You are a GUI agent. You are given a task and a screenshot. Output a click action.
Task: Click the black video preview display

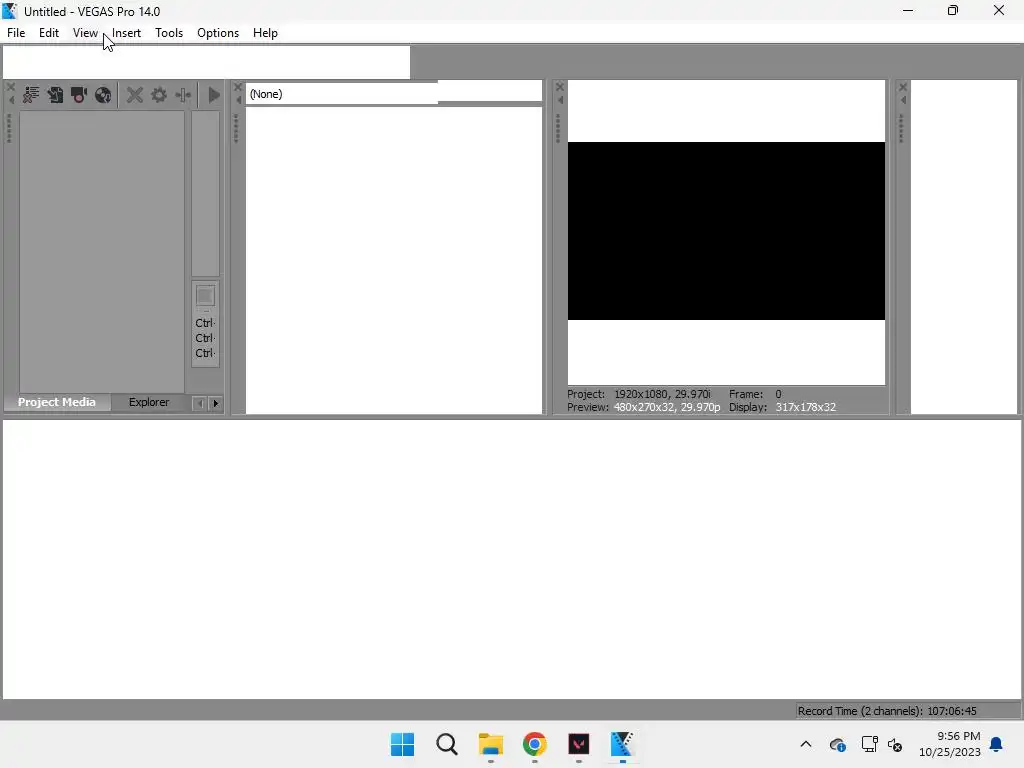(x=726, y=231)
